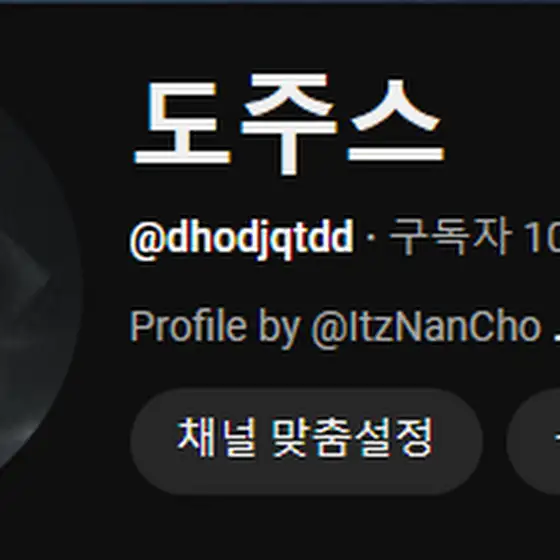Click the word Profile in channel description

(188, 326)
